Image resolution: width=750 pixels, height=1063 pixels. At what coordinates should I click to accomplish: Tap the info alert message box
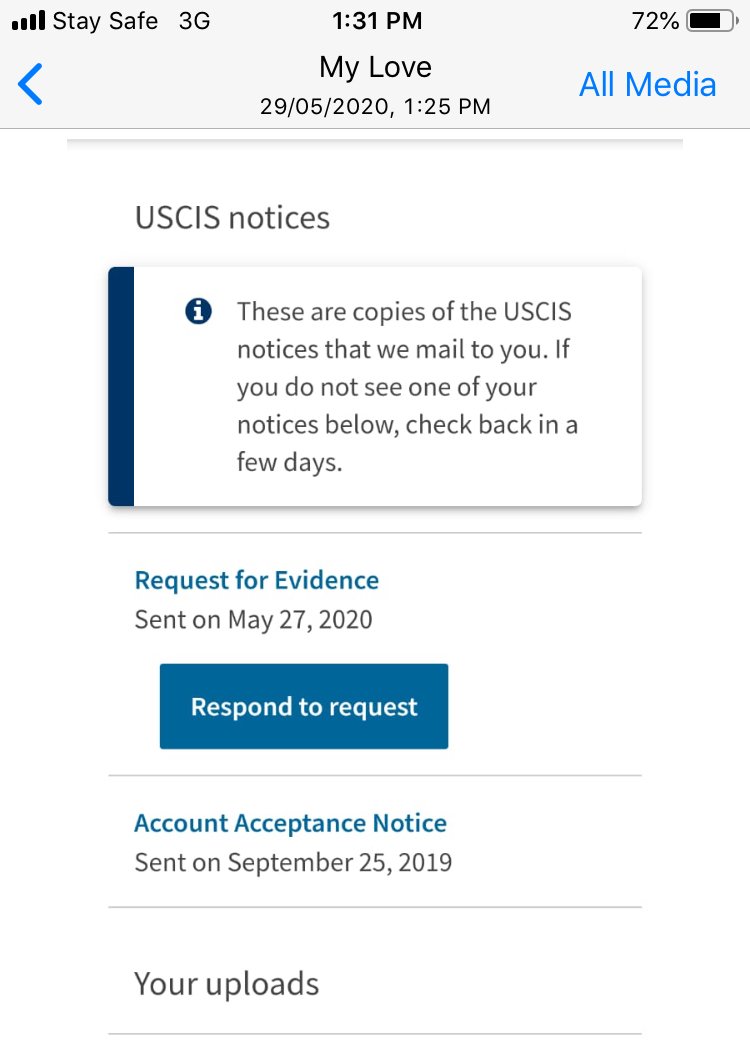coord(375,386)
